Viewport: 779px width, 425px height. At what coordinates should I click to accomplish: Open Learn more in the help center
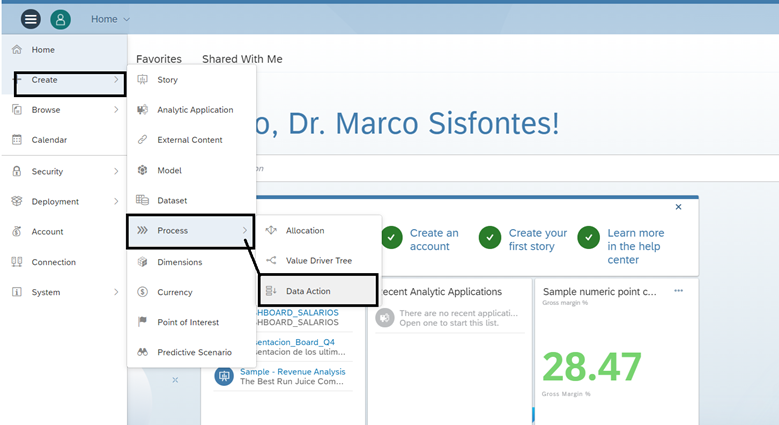coord(635,246)
